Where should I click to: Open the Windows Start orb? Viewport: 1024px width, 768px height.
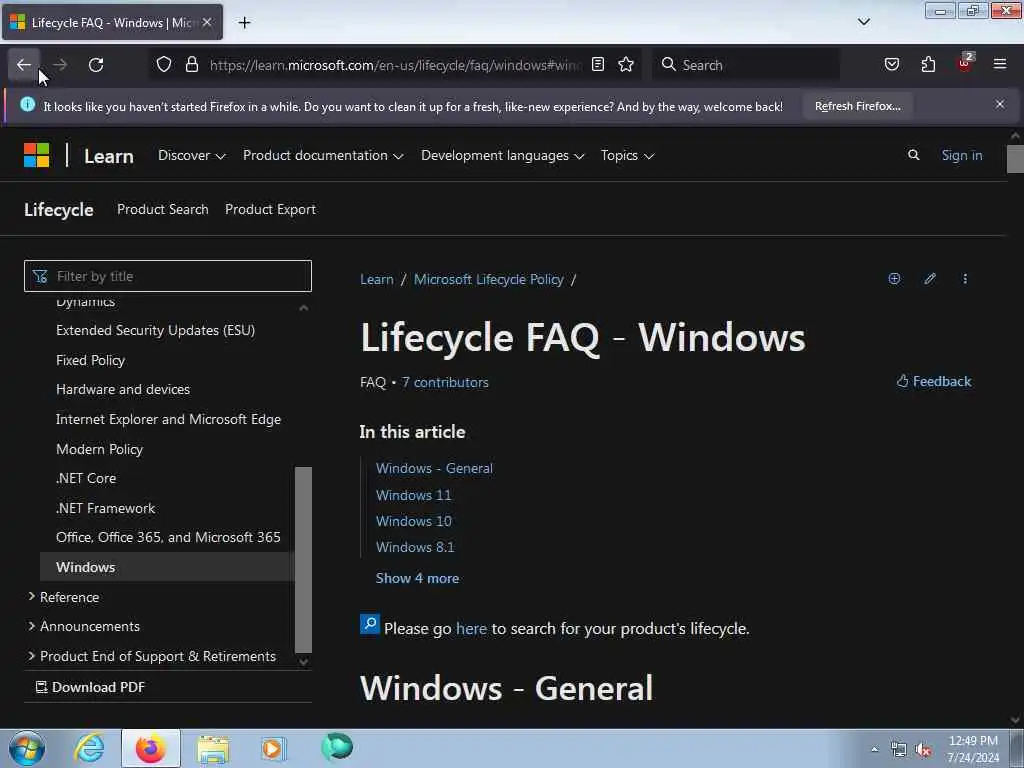tap(27, 748)
